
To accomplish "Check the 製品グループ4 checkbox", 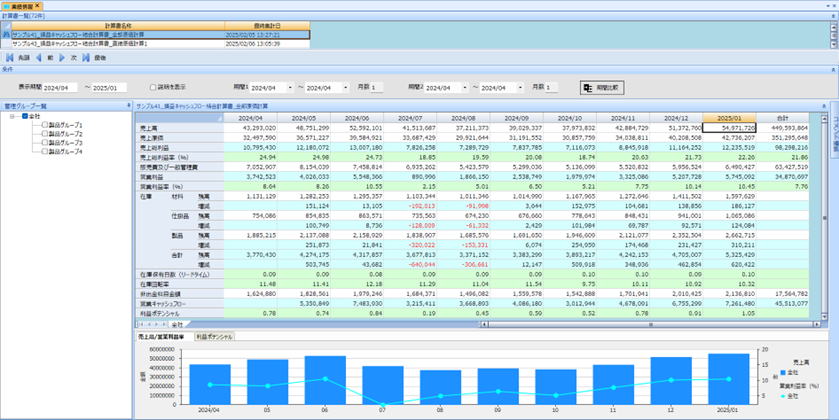I will click(x=45, y=151).
